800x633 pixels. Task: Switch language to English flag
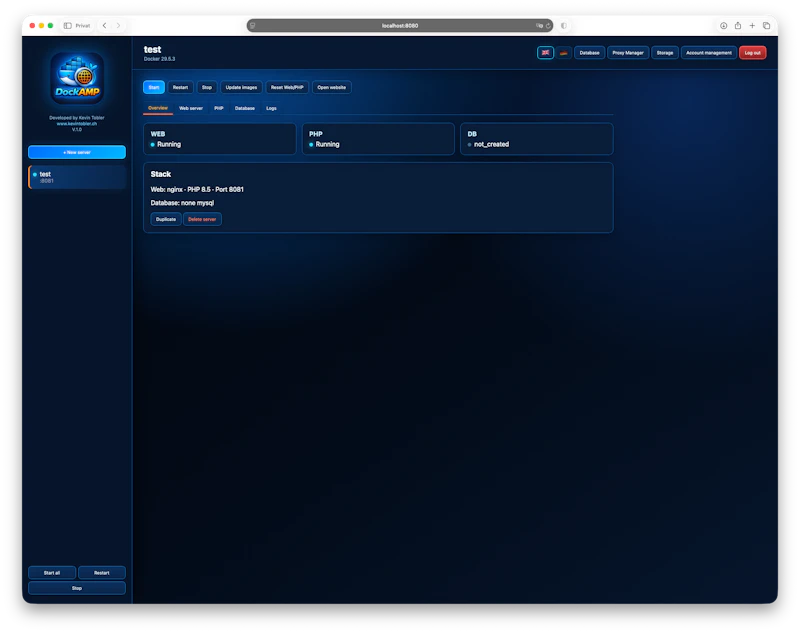[545, 53]
